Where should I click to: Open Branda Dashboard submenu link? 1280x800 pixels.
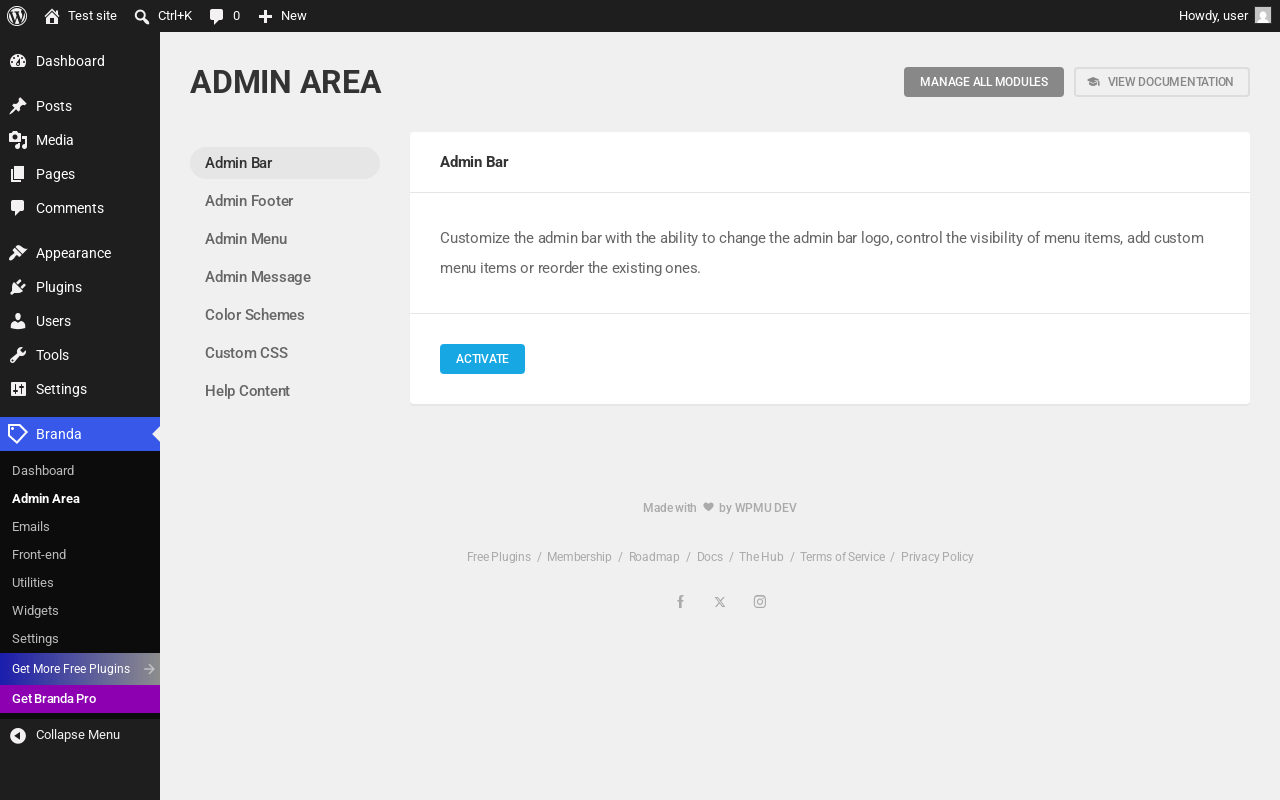(x=80, y=471)
